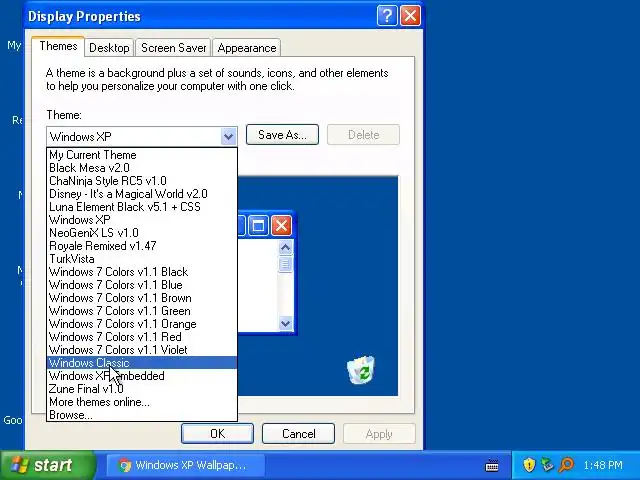The image size is (640, 480).
Task: Open the on-screen keyboard tray icon
Action: click(492, 465)
